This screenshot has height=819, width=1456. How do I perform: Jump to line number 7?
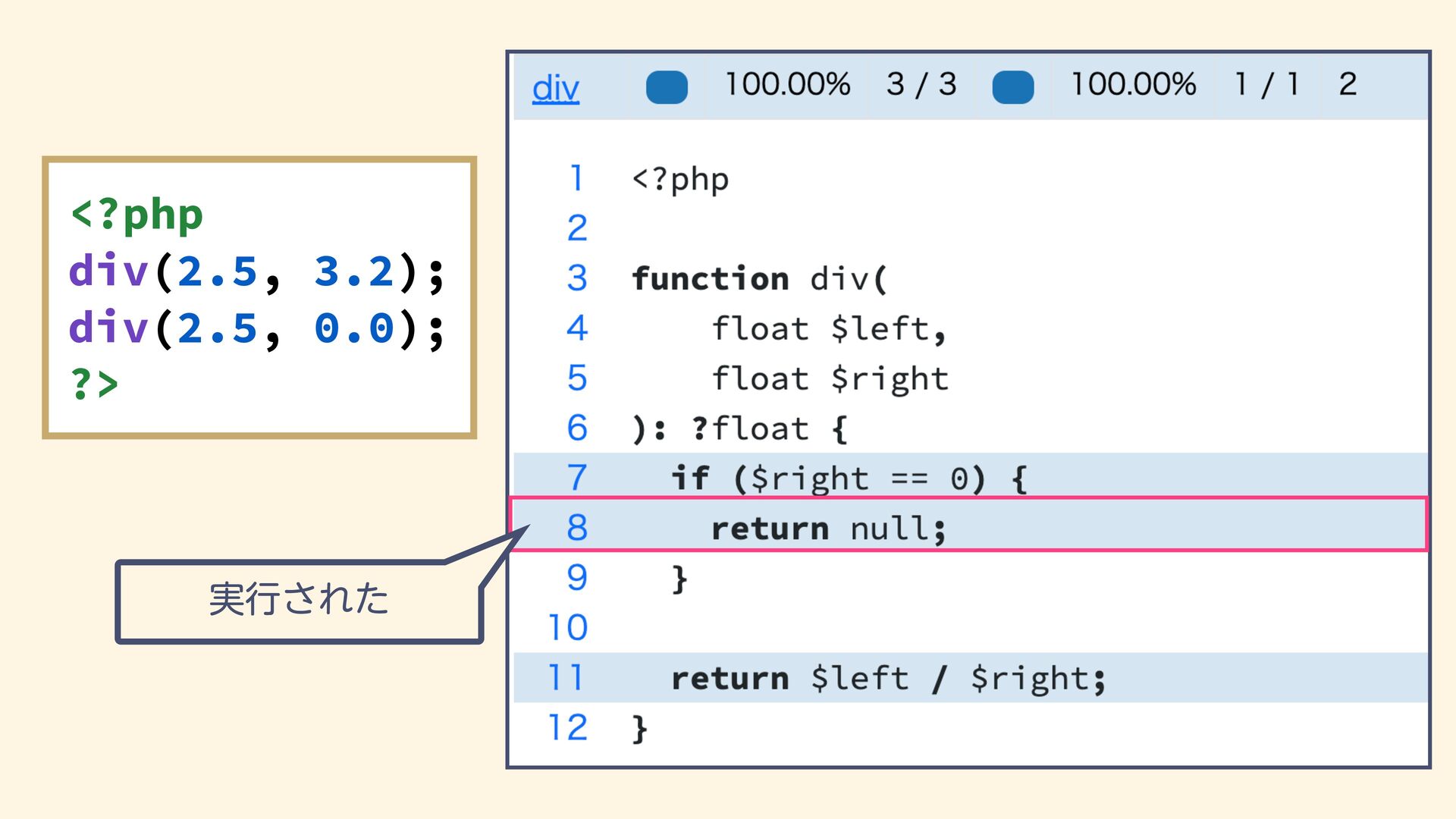point(576,478)
